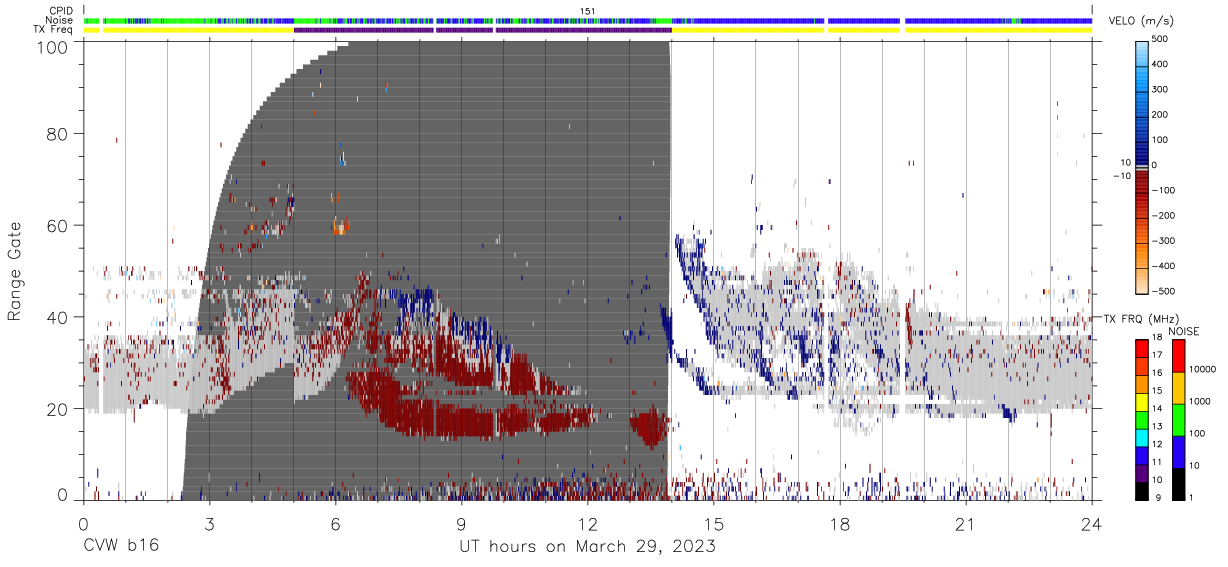Click the 20 tick on Range Gate axis
This screenshot has width=1228, height=567.
(58, 409)
